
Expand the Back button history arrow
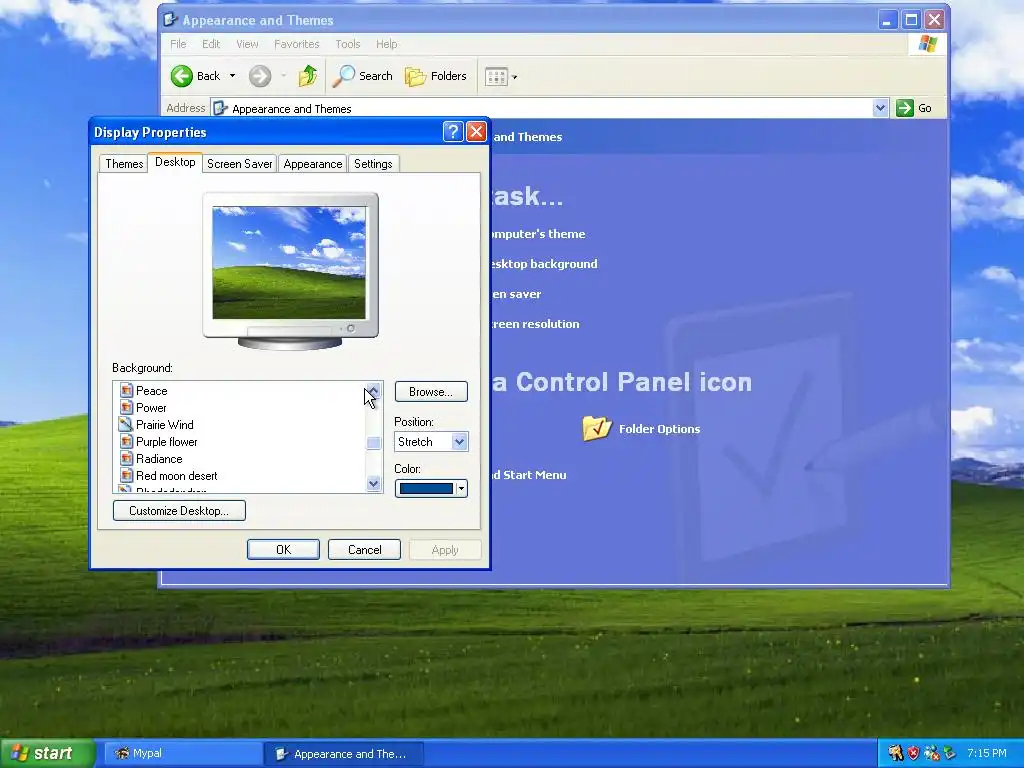[232, 76]
